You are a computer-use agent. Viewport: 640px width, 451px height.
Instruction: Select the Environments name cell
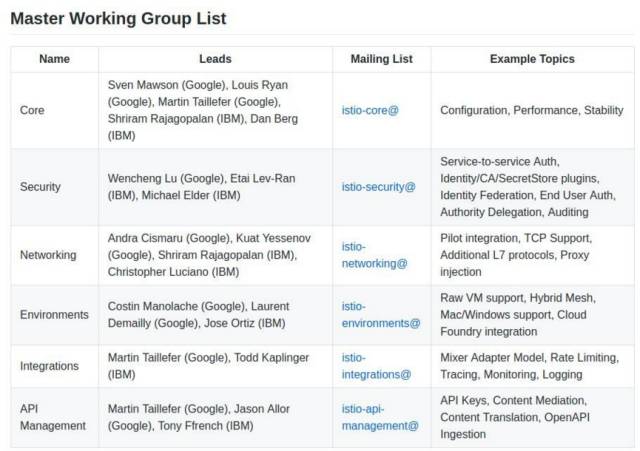click(x=54, y=315)
